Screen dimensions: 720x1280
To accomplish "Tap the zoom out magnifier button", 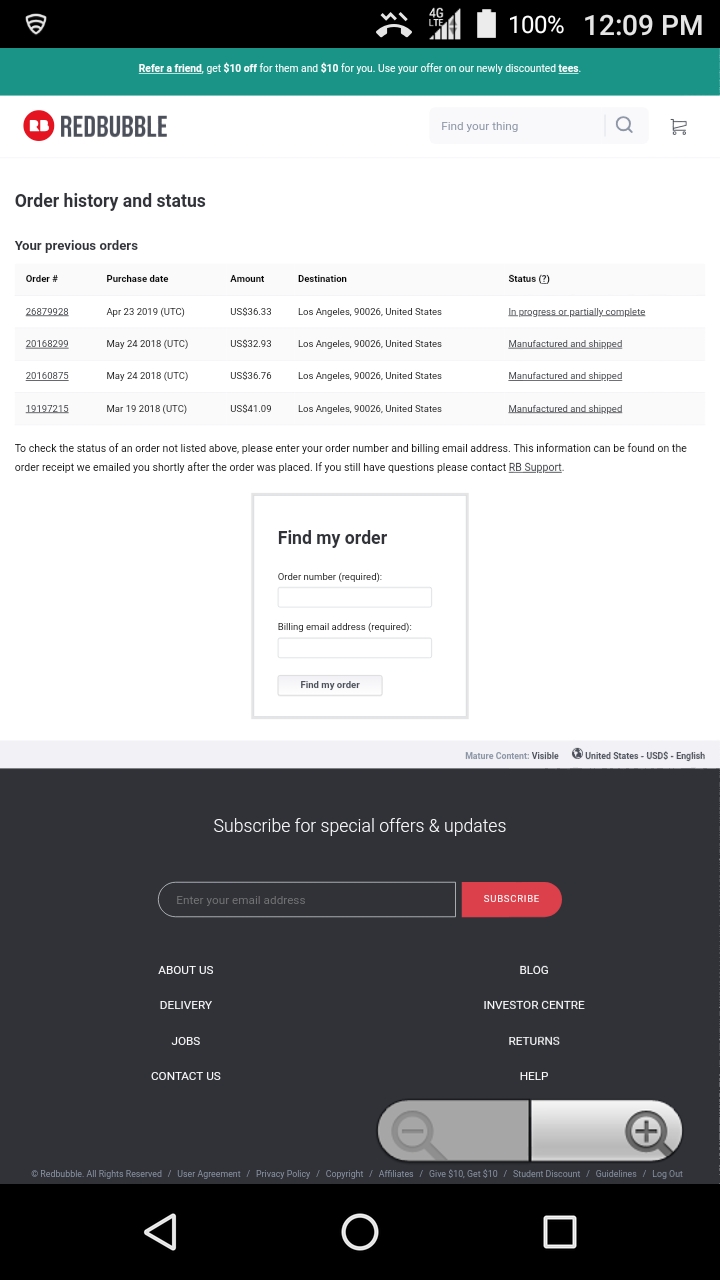I will point(452,1132).
